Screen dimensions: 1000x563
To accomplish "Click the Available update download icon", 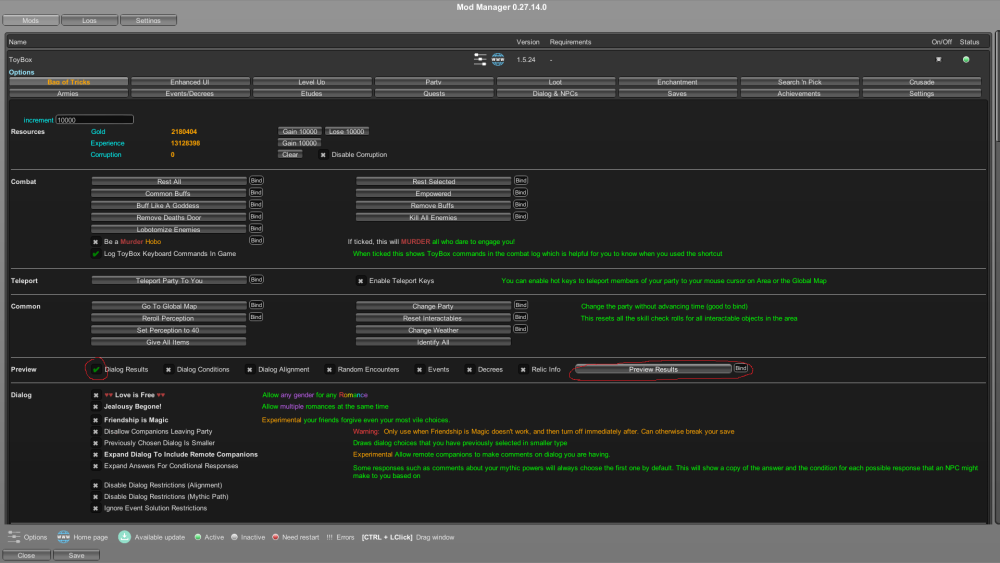I will click(125, 537).
